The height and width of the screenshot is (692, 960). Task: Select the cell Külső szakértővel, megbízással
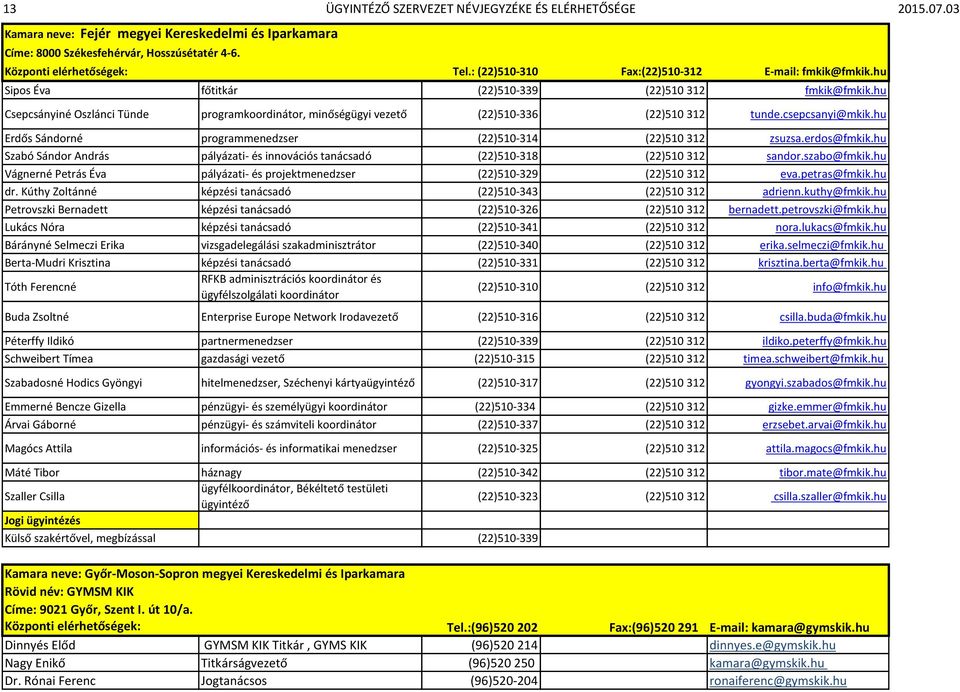(80, 538)
